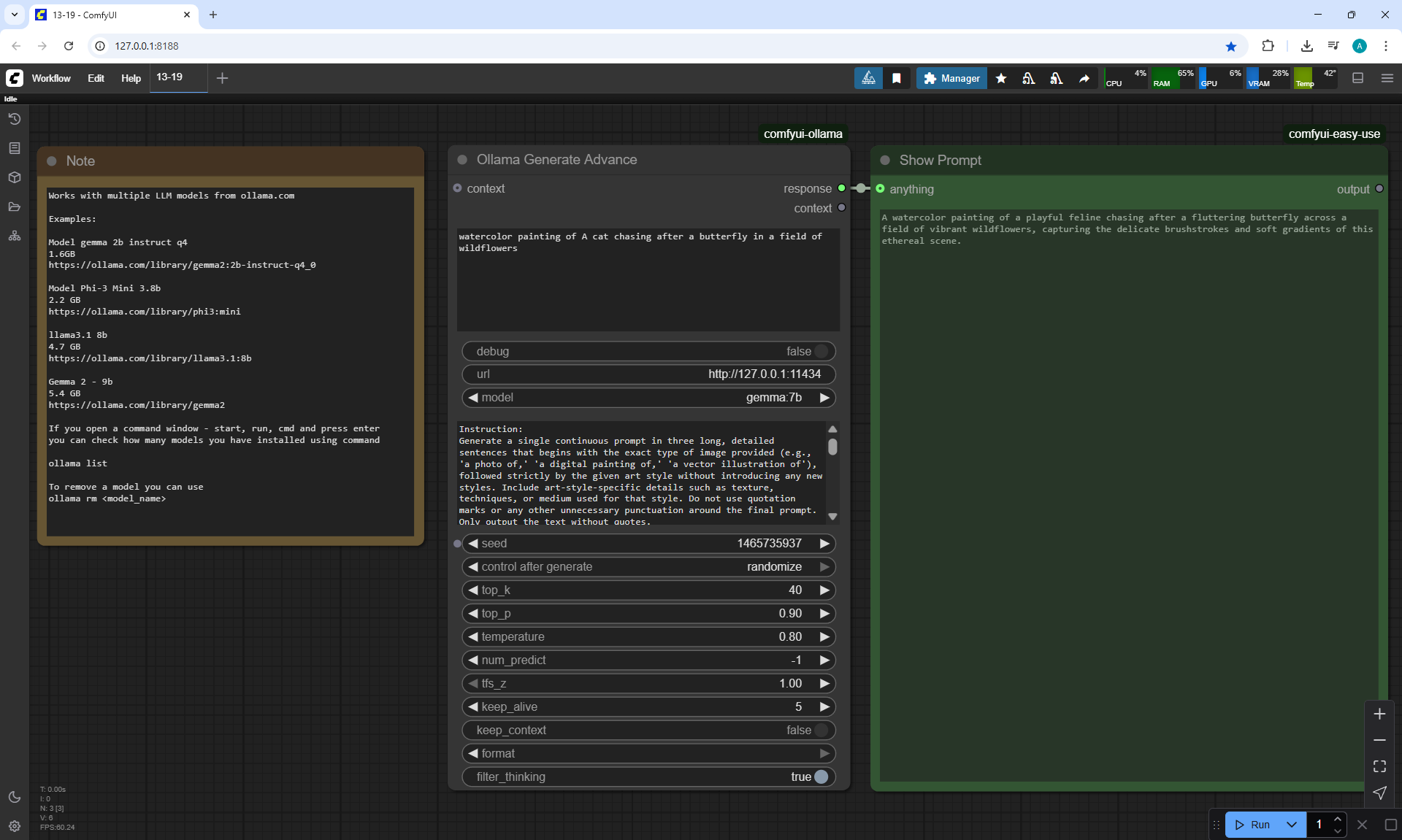The image size is (1402, 840).
Task: Open the node library sidebar icon
Action: coord(15,148)
